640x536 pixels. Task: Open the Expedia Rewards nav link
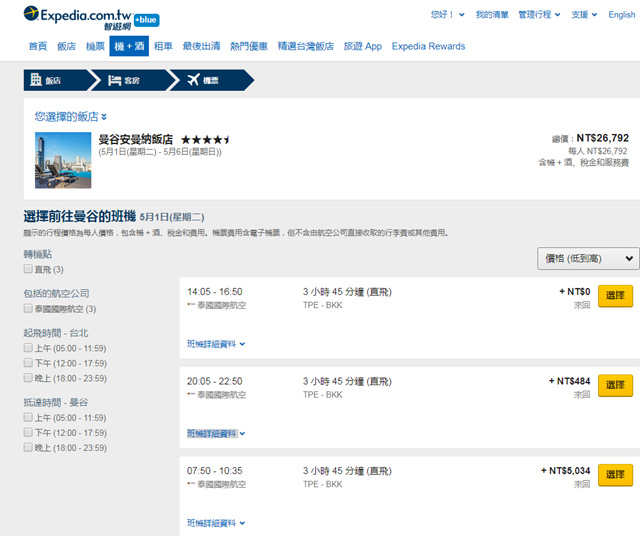tap(429, 46)
